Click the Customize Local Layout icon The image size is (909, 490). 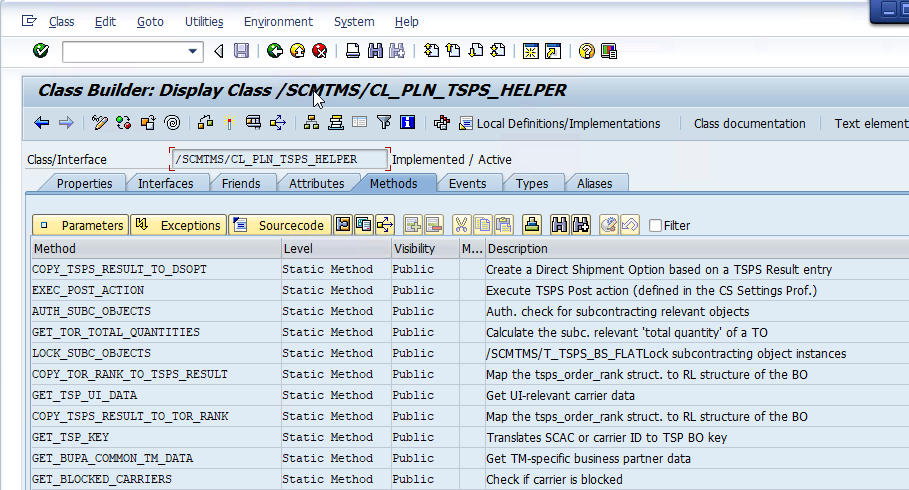click(609, 51)
